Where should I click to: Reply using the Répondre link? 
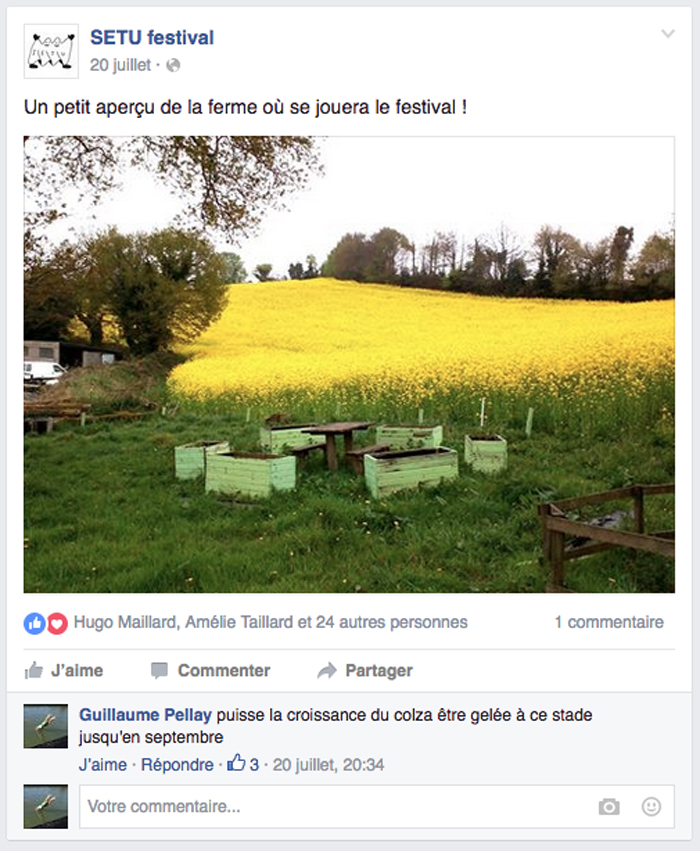pyautogui.click(x=177, y=765)
